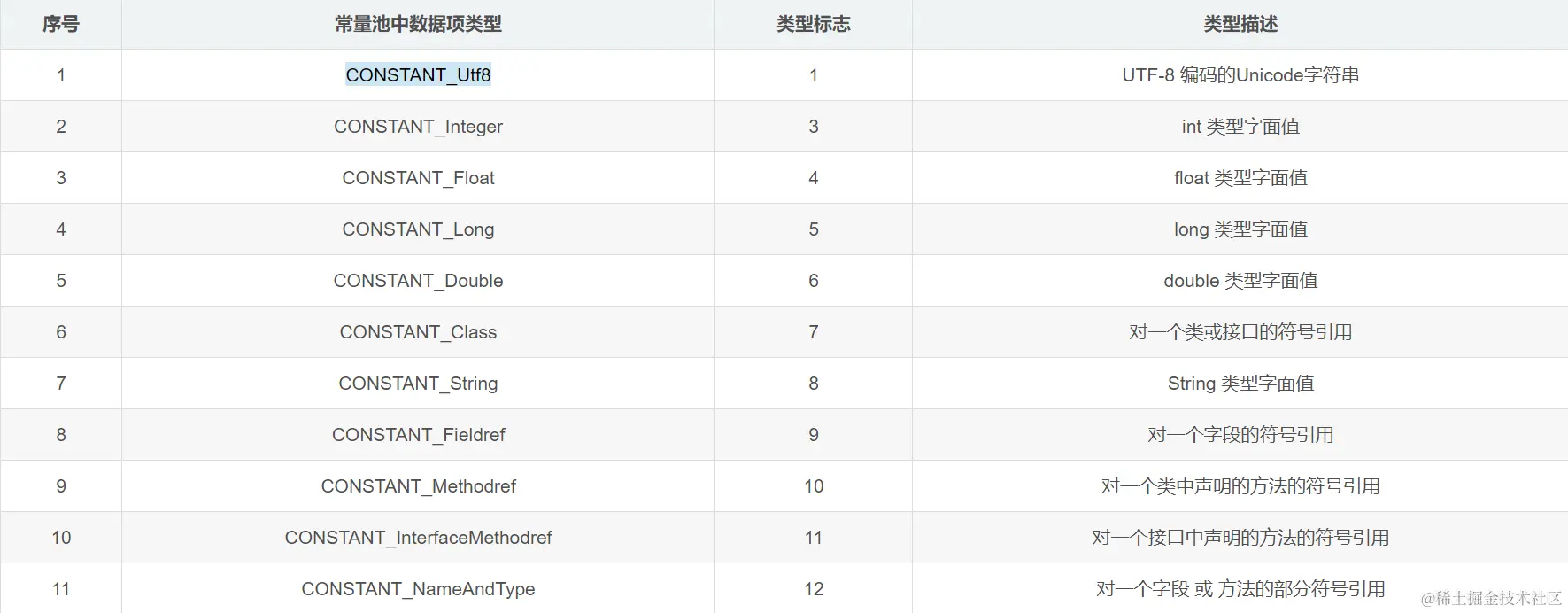Image resolution: width=1568 pixels, height=613 pixels.
Task: Click the CONSTANT_NameAndType cell
Action: click(x=418, y=588)
